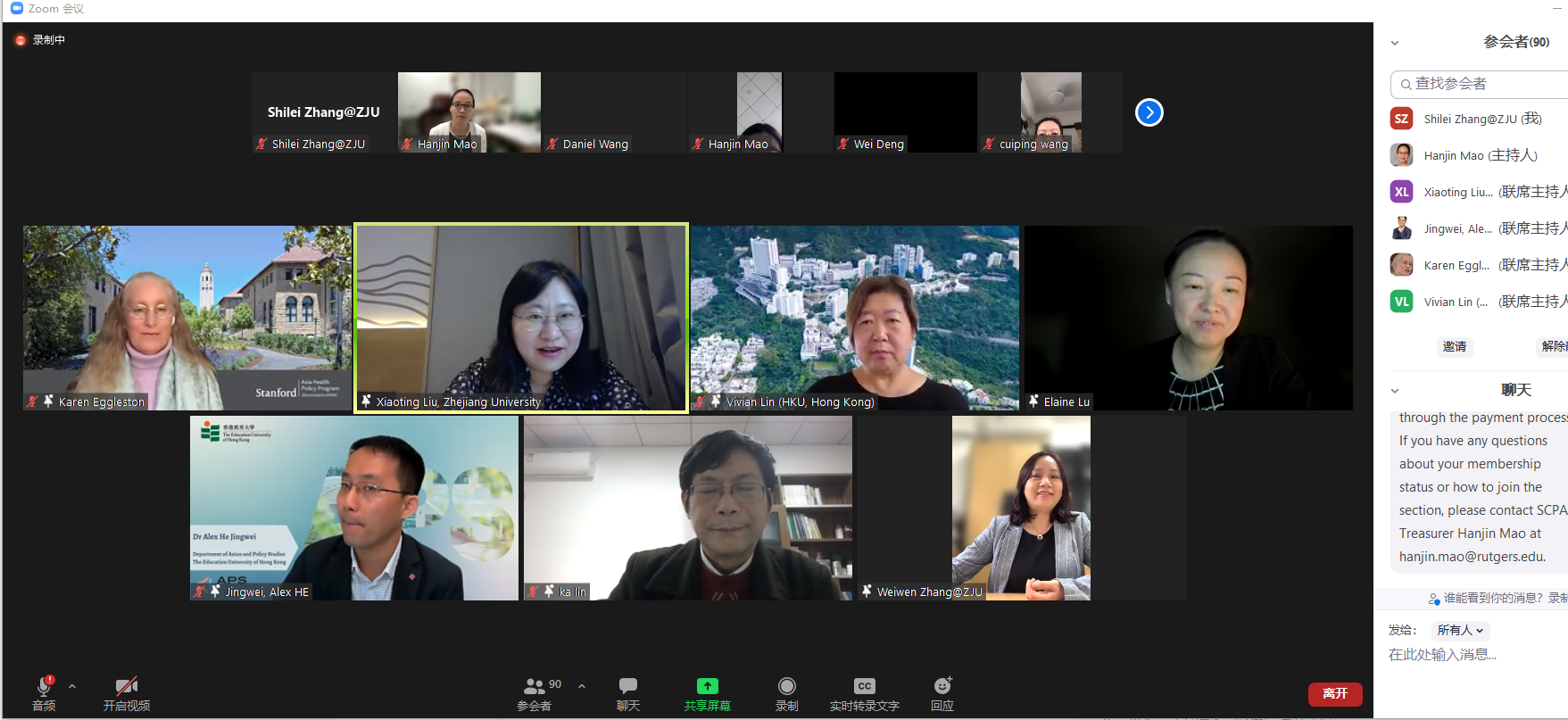Click the Vivian Lin (HKU, Hong Kong) name label
This screenshot has height=720, width=1568.
[x=801, y=401]
